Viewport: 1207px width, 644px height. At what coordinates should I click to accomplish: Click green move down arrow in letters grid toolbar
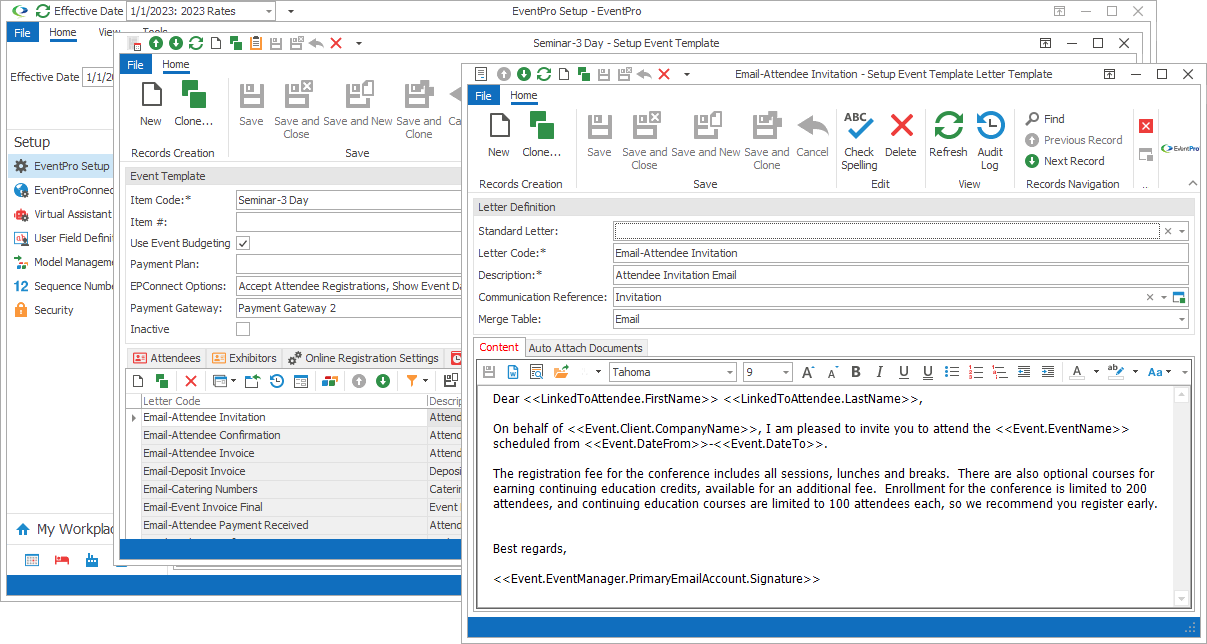383,380
